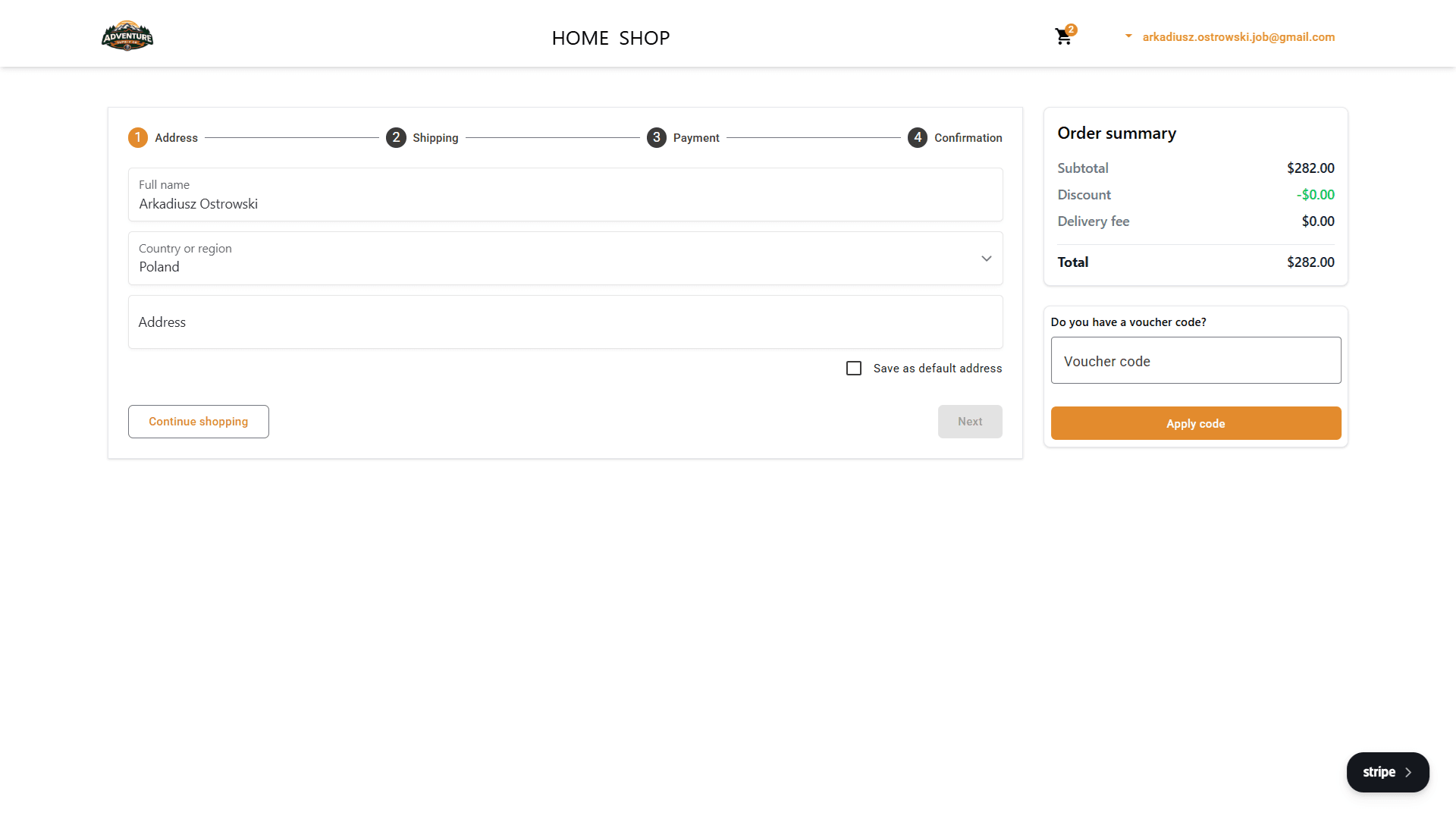Go to the HOME menu item
Image resolution: width=1456 pixels, height=819 pixels.
[x=581, y=38]
